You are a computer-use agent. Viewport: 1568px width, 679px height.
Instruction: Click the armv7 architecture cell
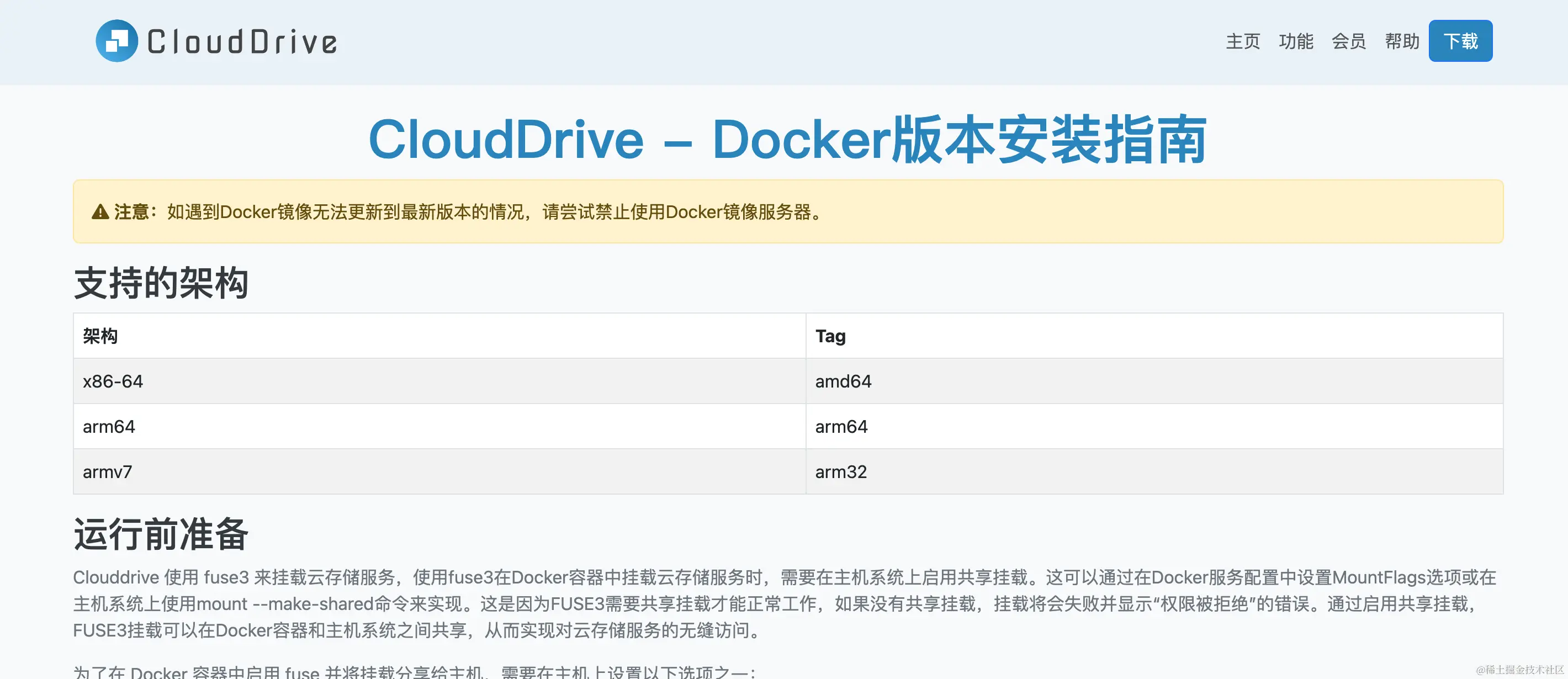tap(108, 471)
